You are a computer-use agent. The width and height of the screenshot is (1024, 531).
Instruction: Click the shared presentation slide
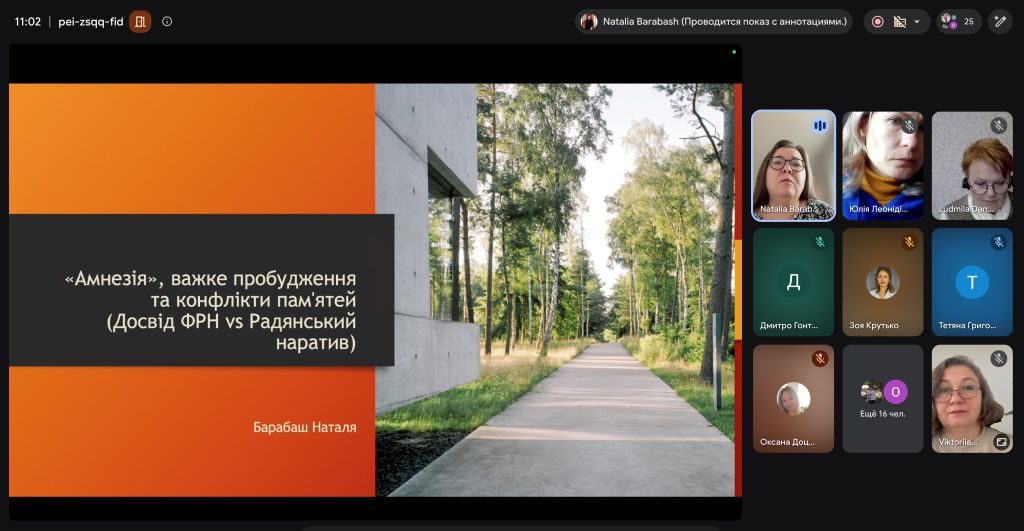pyautogui.click(x=375, y=289)
